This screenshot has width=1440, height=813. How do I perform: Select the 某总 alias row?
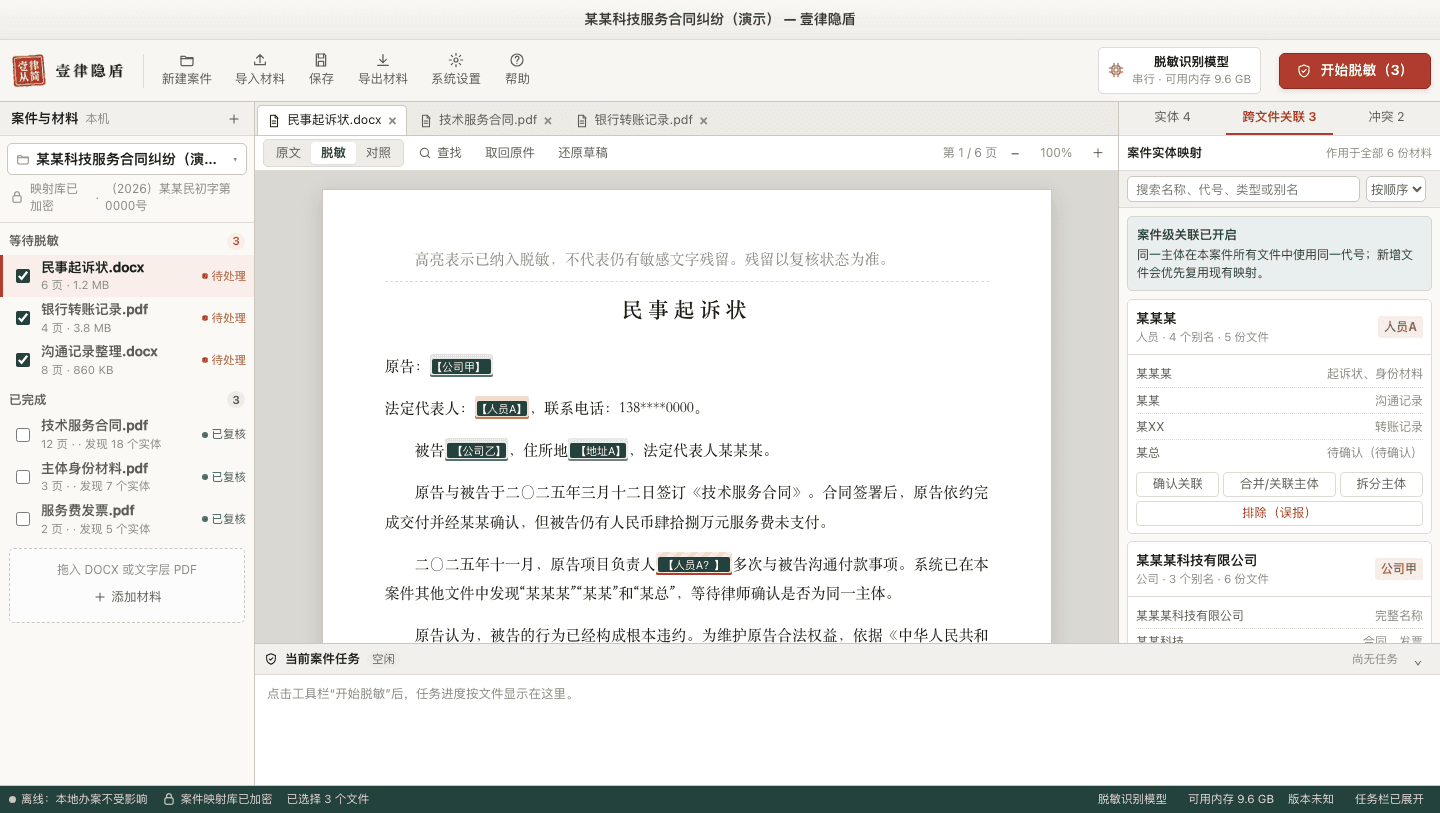(x=1279, y=453)
